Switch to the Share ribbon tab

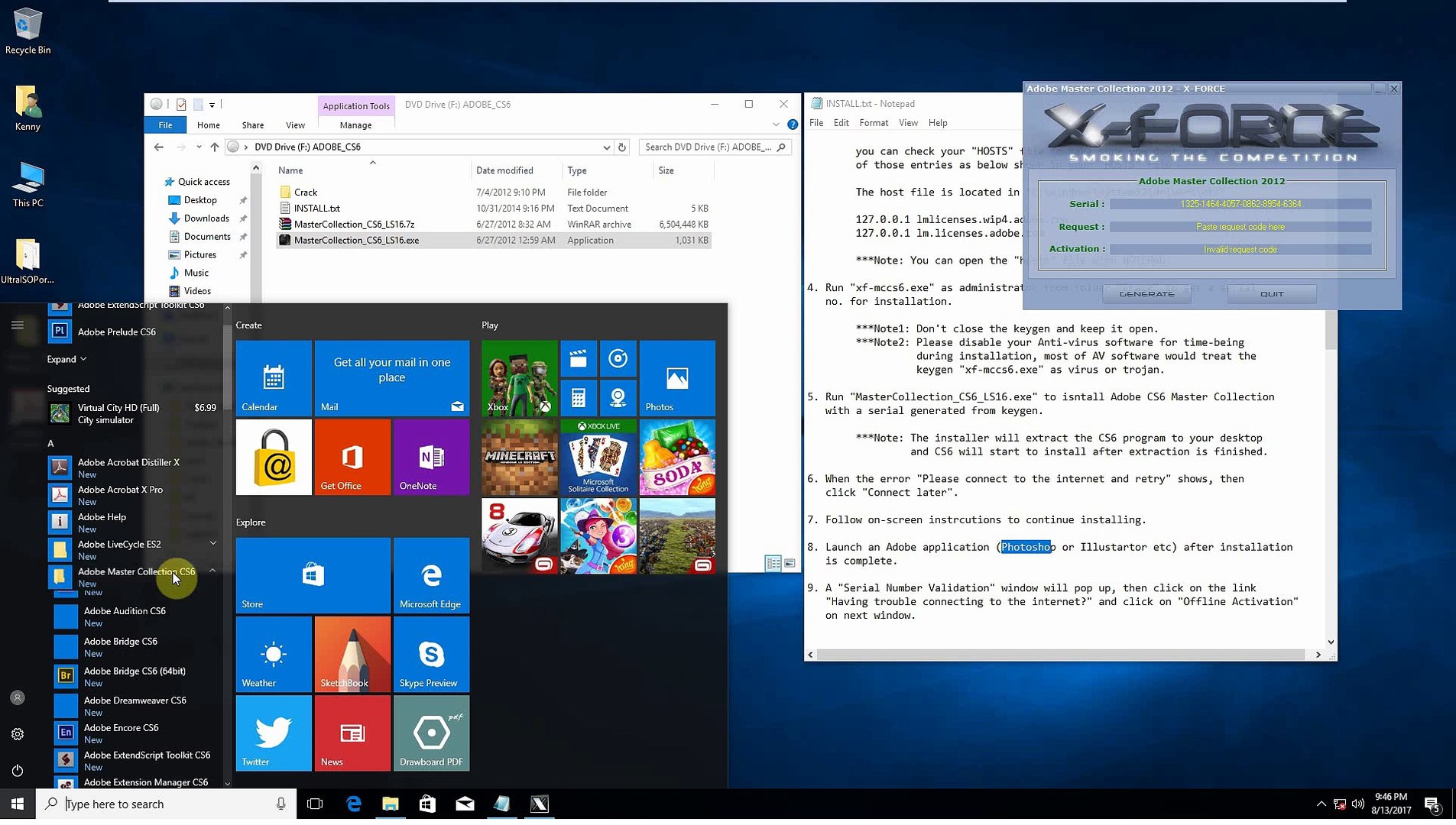252,125
